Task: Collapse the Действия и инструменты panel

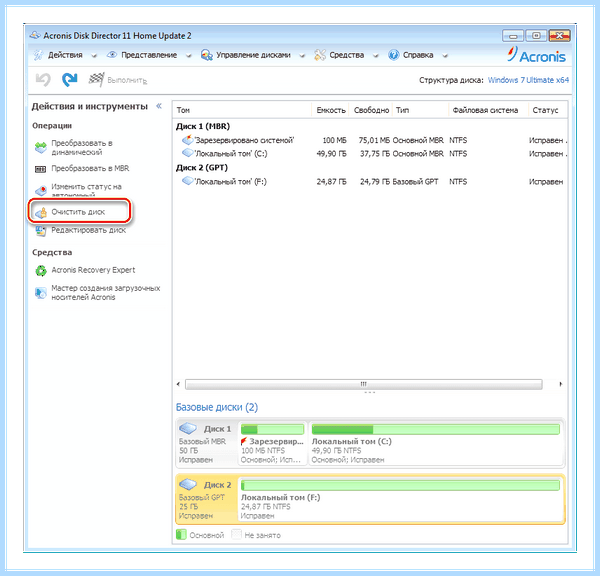Action: 159,106
